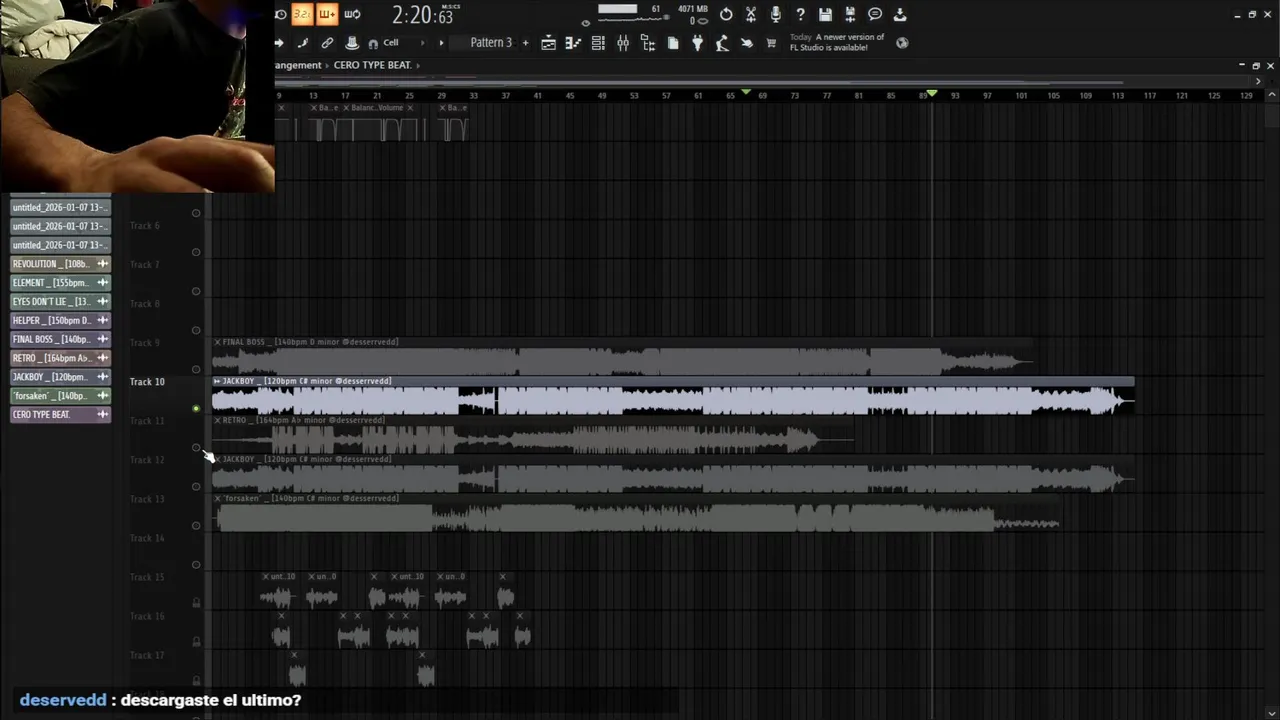Click Balance Volume automation clip title
Image resolution: width=1280 pixels, height=720 pixels.
[377, 108]
